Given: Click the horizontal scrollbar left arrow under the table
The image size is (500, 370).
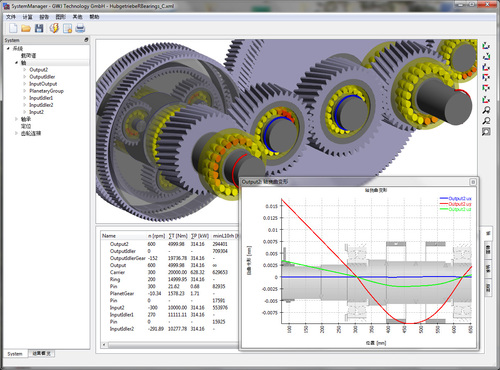Looking at the screenshot, I should tap(104, 345).
